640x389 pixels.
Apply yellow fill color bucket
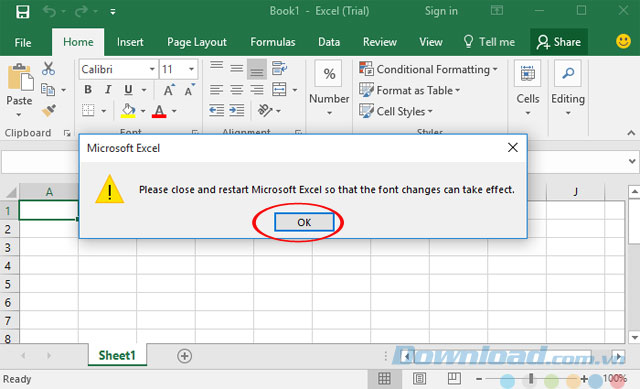click(128, 111)
